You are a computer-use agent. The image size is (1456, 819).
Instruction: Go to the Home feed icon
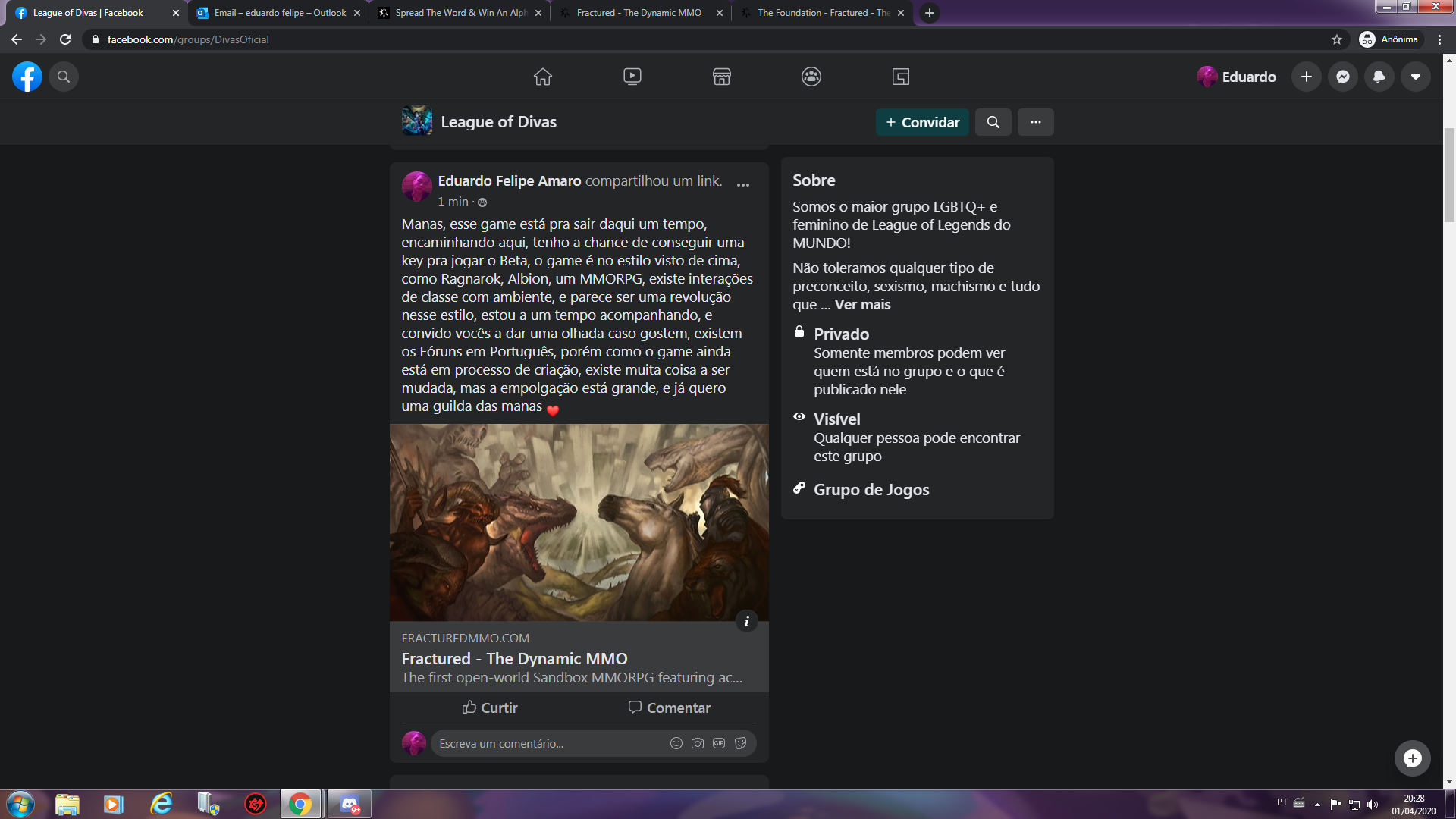543,77
